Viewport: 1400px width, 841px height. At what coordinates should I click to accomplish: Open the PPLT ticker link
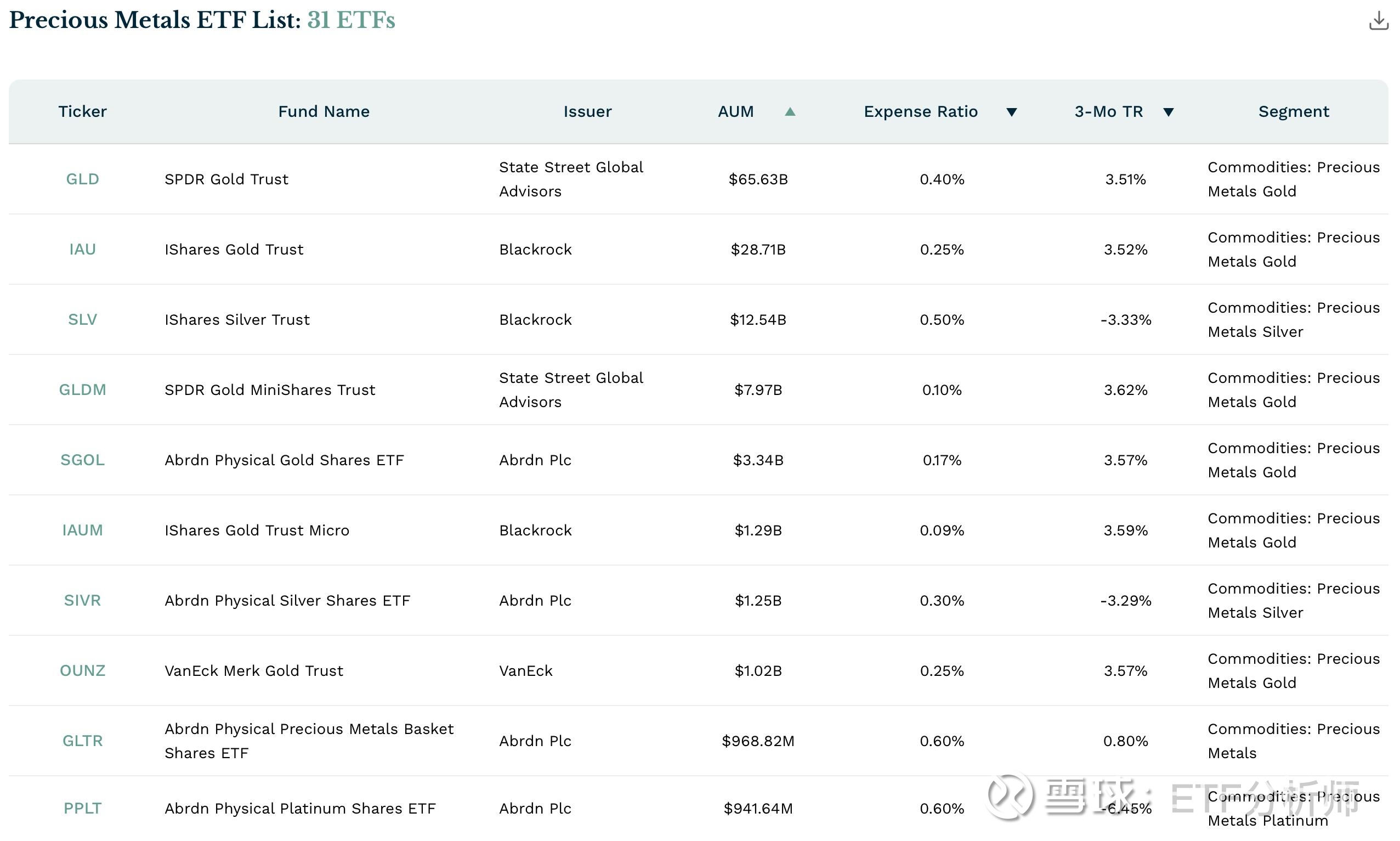83,809
